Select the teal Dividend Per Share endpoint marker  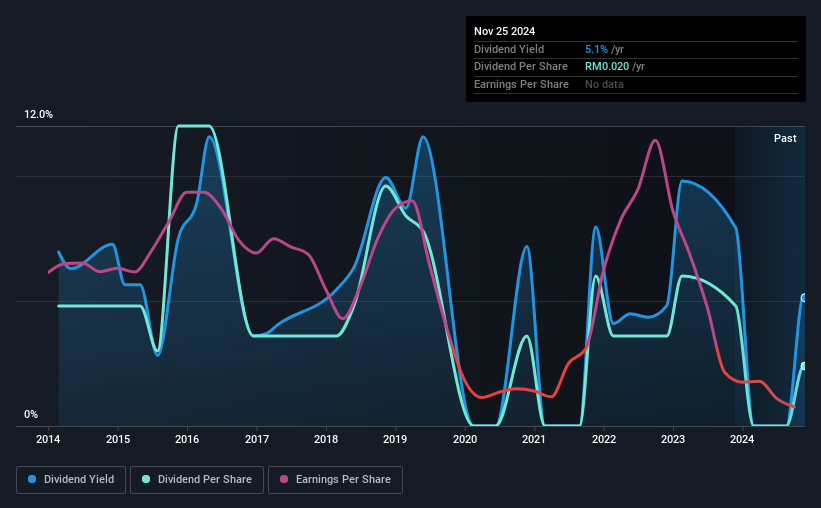click(x=804, y=366)
